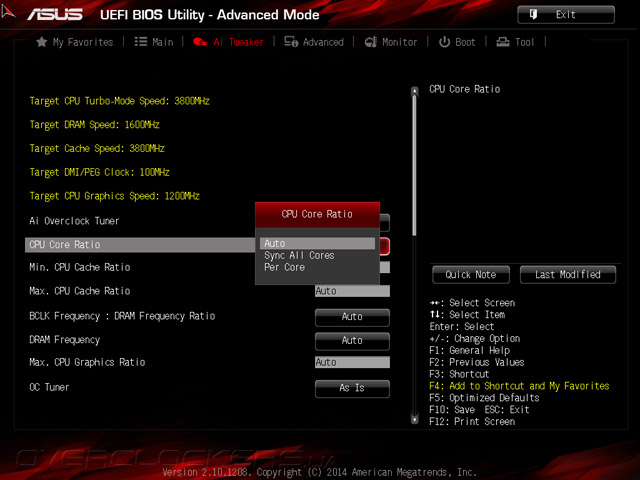The width and height of the screenshot is (640, 480).
Task: Click the scrollbar up arrow
Action: (415, 91)
